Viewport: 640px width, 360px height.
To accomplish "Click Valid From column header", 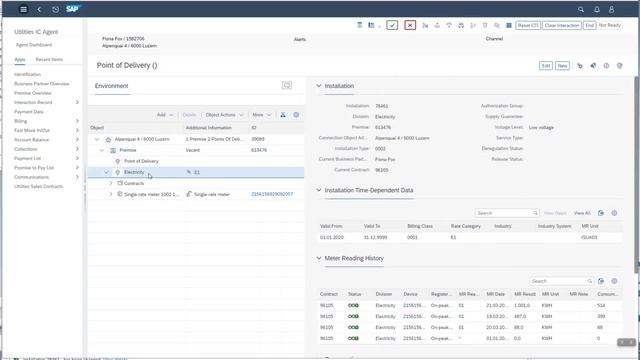I will click(331, 226).
